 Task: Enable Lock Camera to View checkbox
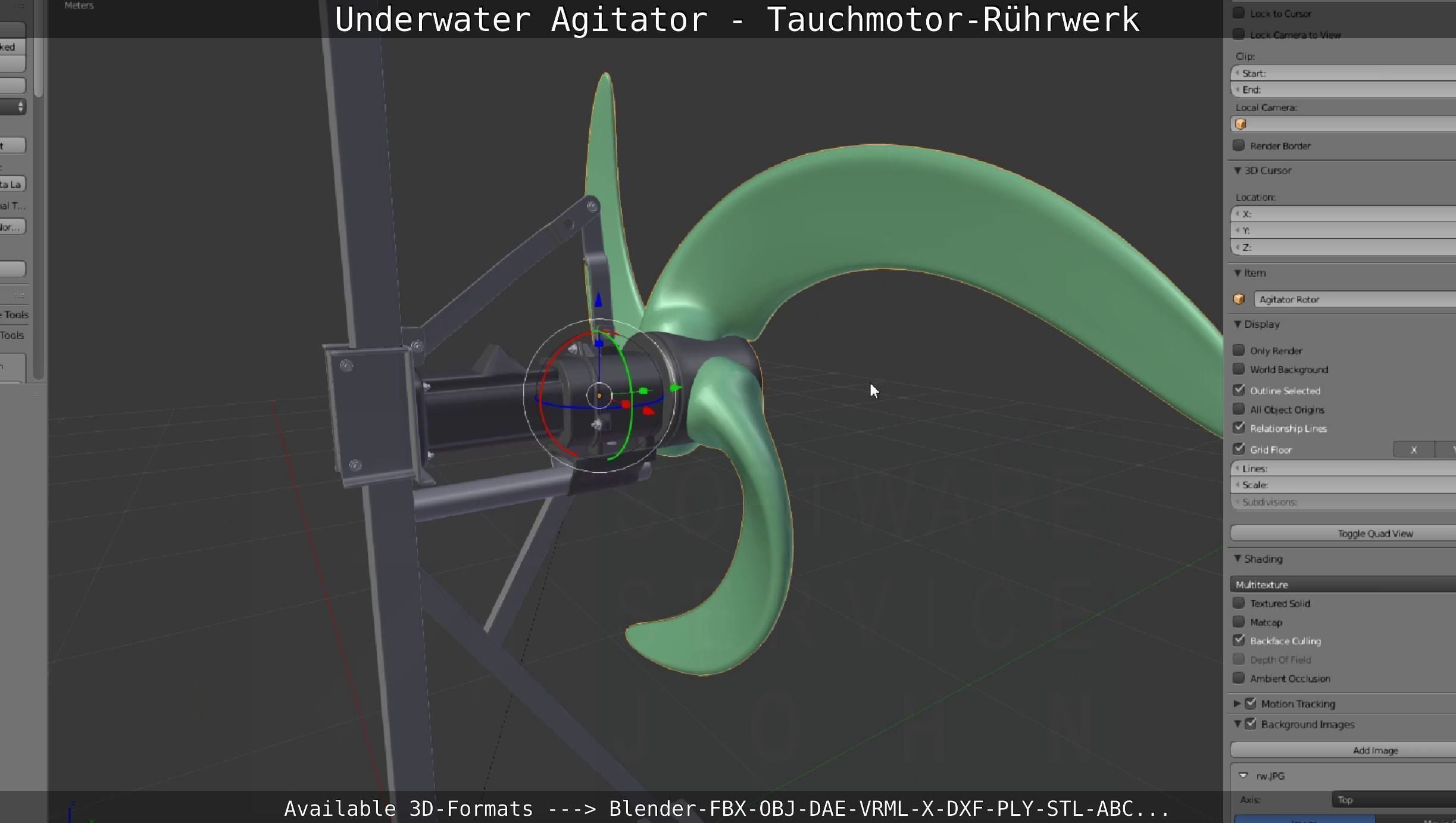click(1239, 35)
